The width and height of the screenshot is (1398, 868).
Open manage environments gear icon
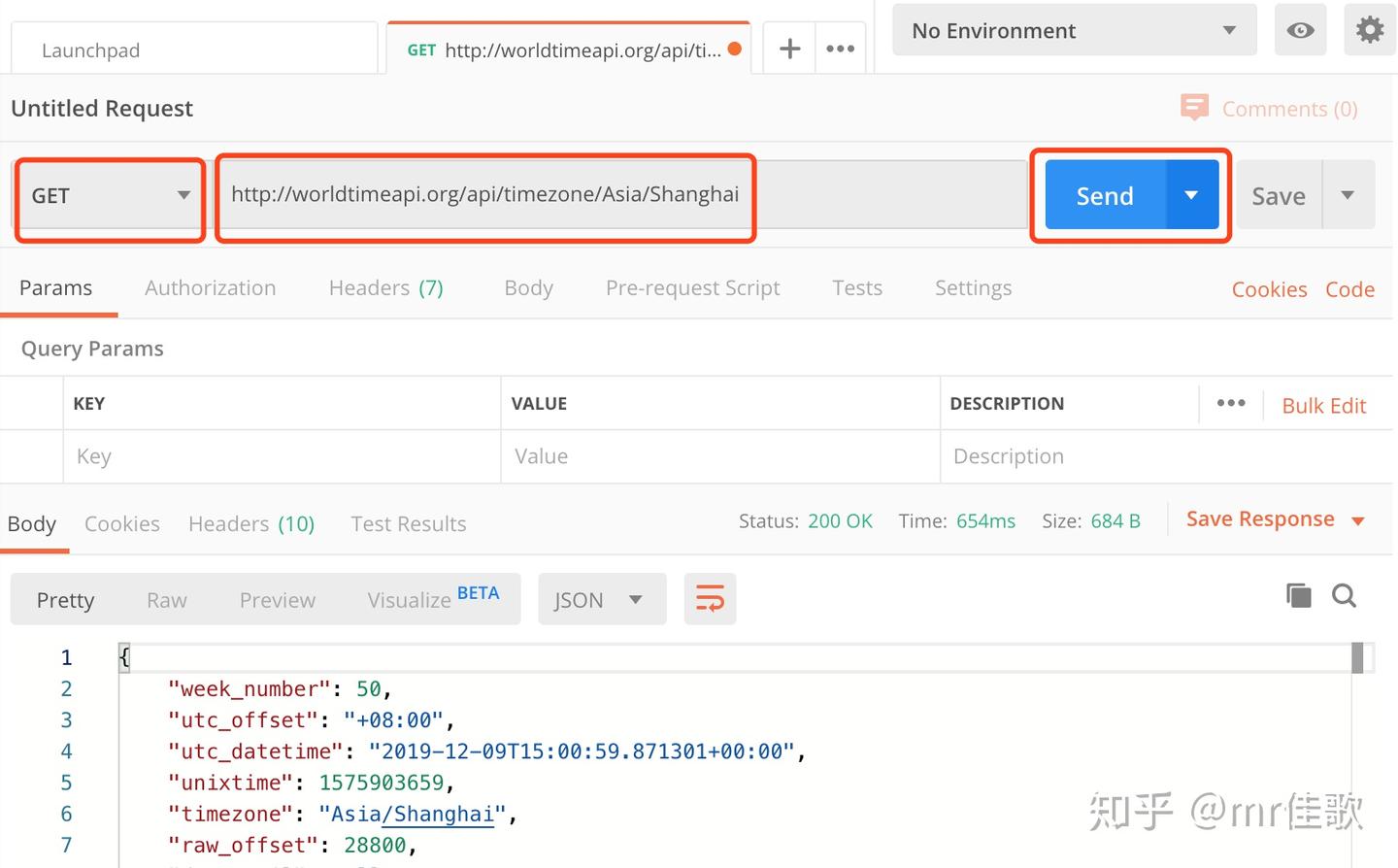click(1370, 30)
